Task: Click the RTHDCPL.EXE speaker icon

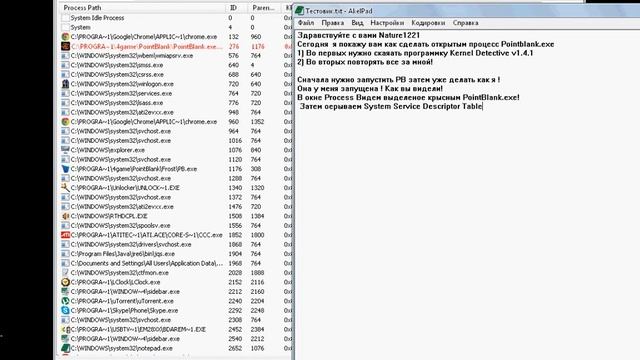Action: pyautogui.click(x=65, y=216)
